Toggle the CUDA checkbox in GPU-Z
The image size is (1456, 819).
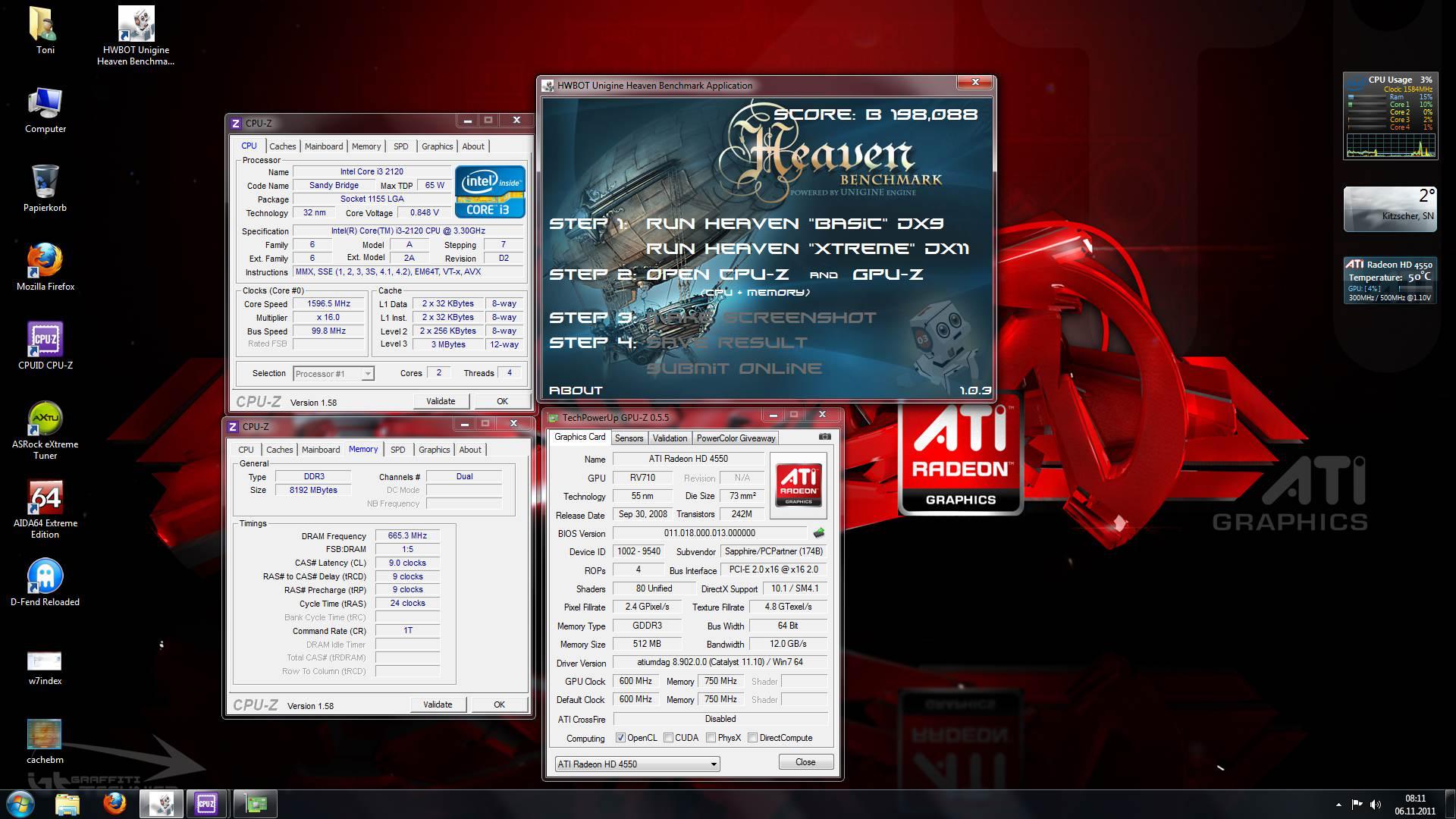[x=668, y=738]
